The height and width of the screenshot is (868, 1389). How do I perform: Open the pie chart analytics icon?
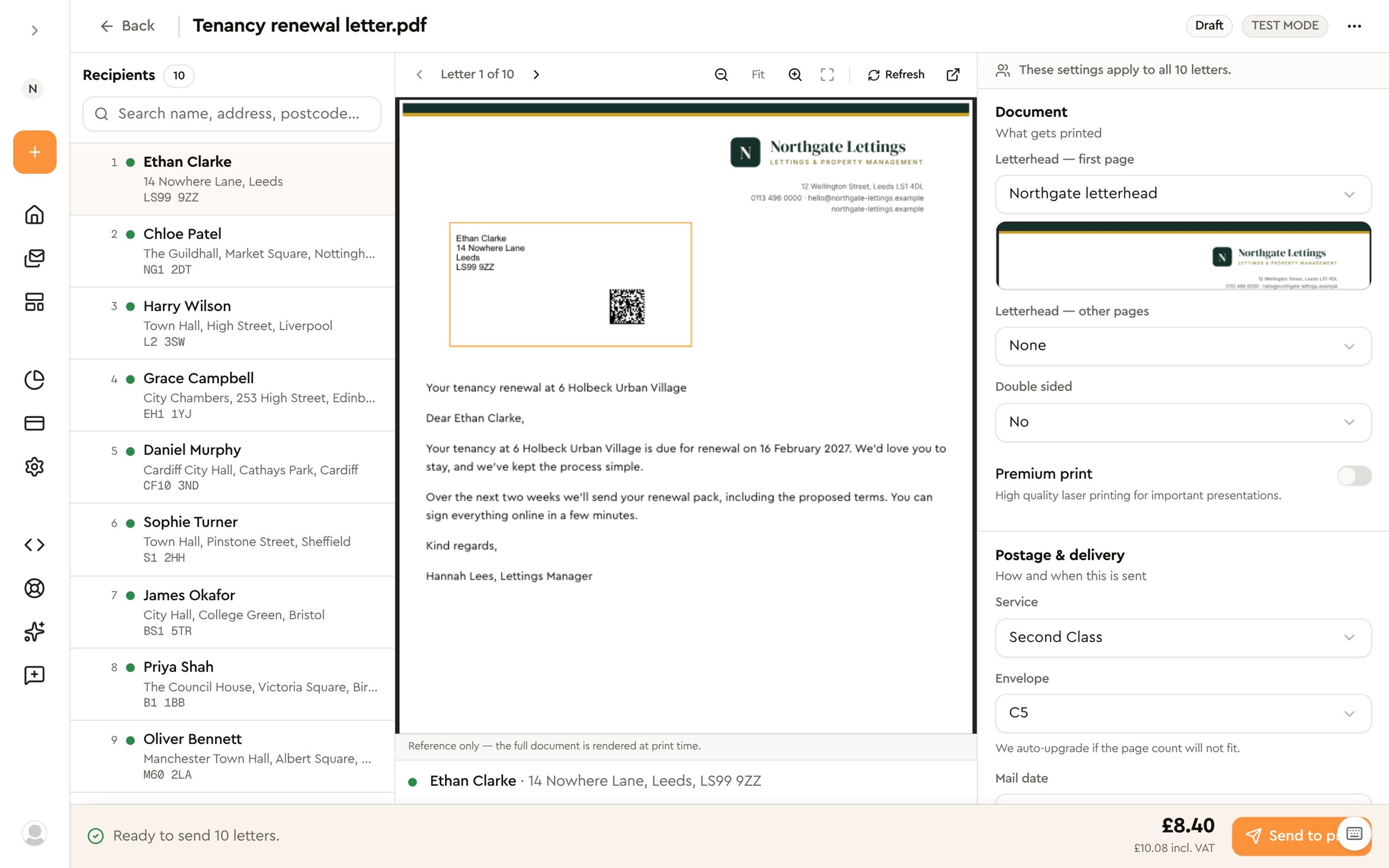click(x=34, y=379)
